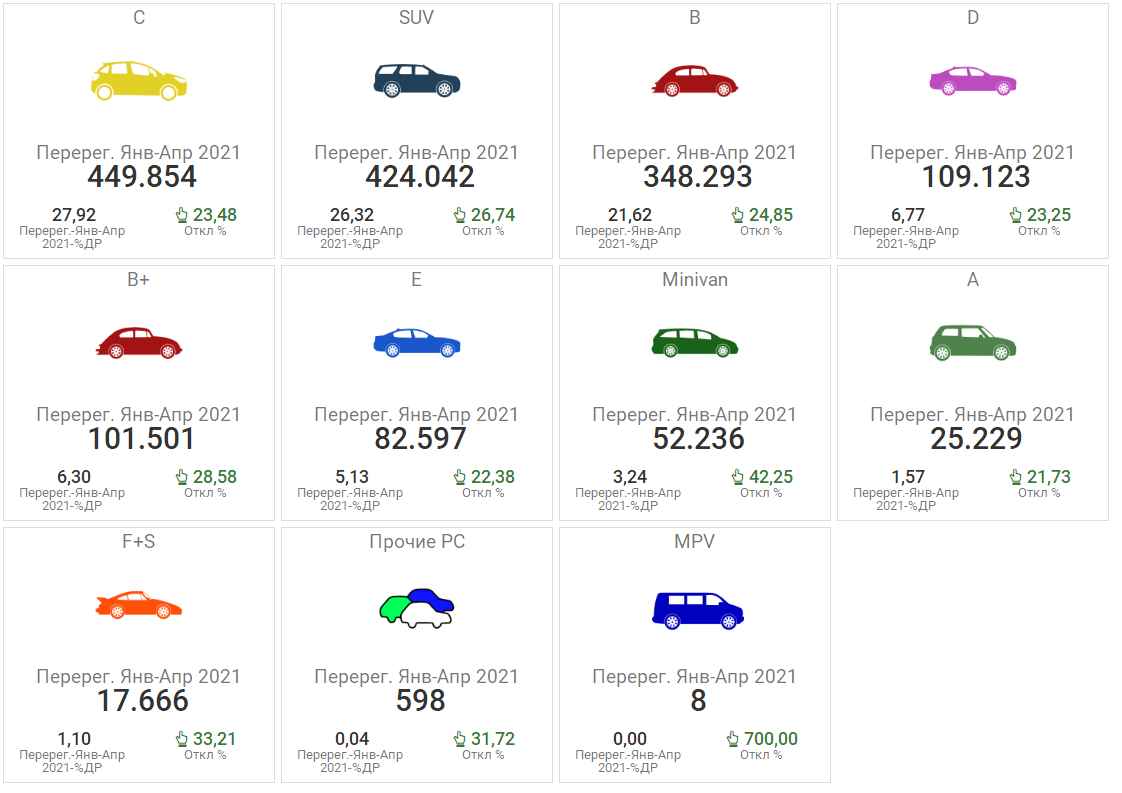Viewport: 1122px width, 793px height.
Task: Select the blue E segment car icon
Action: pyautogui.click(x=417, y=343)
